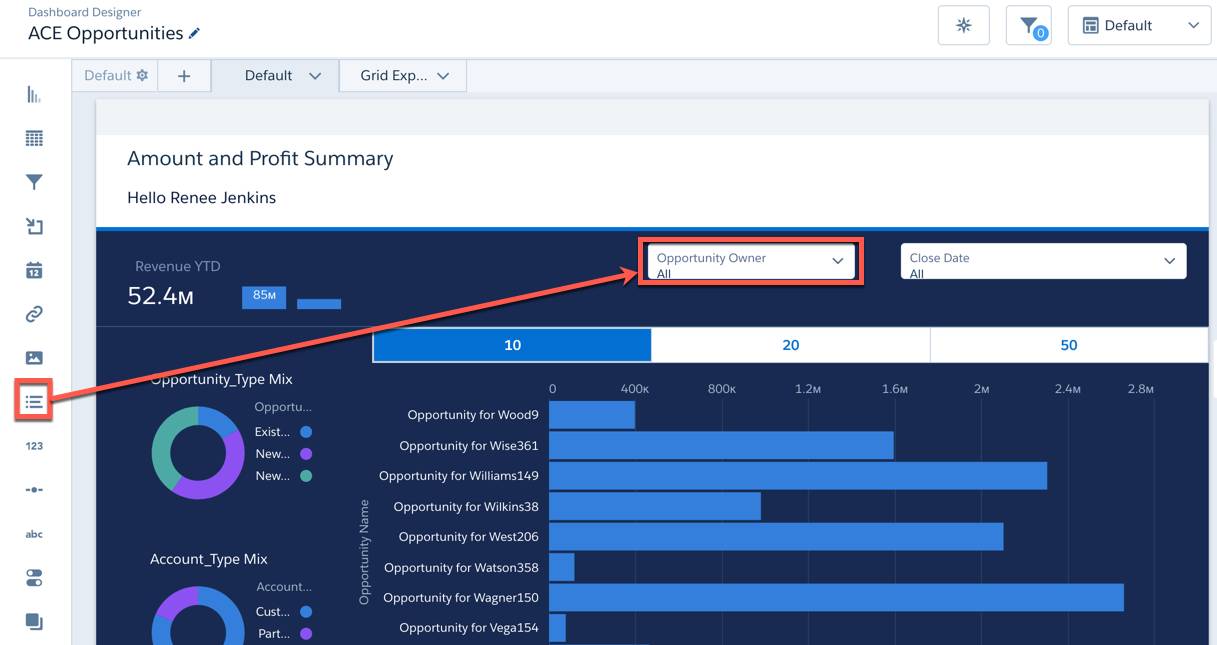Pick the link widget icon
Image resolution: width=1217 pixels, height=645 pixels.
[x=34, y=314]
